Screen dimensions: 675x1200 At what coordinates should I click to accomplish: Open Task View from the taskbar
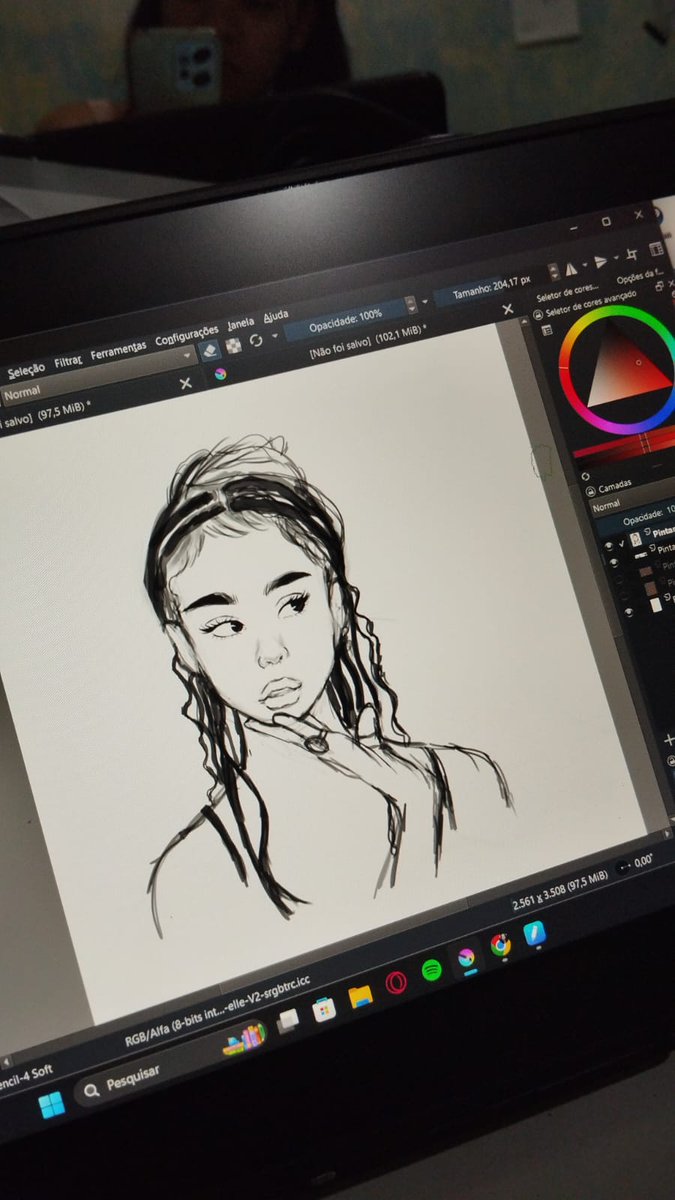tap(288, 1020)
